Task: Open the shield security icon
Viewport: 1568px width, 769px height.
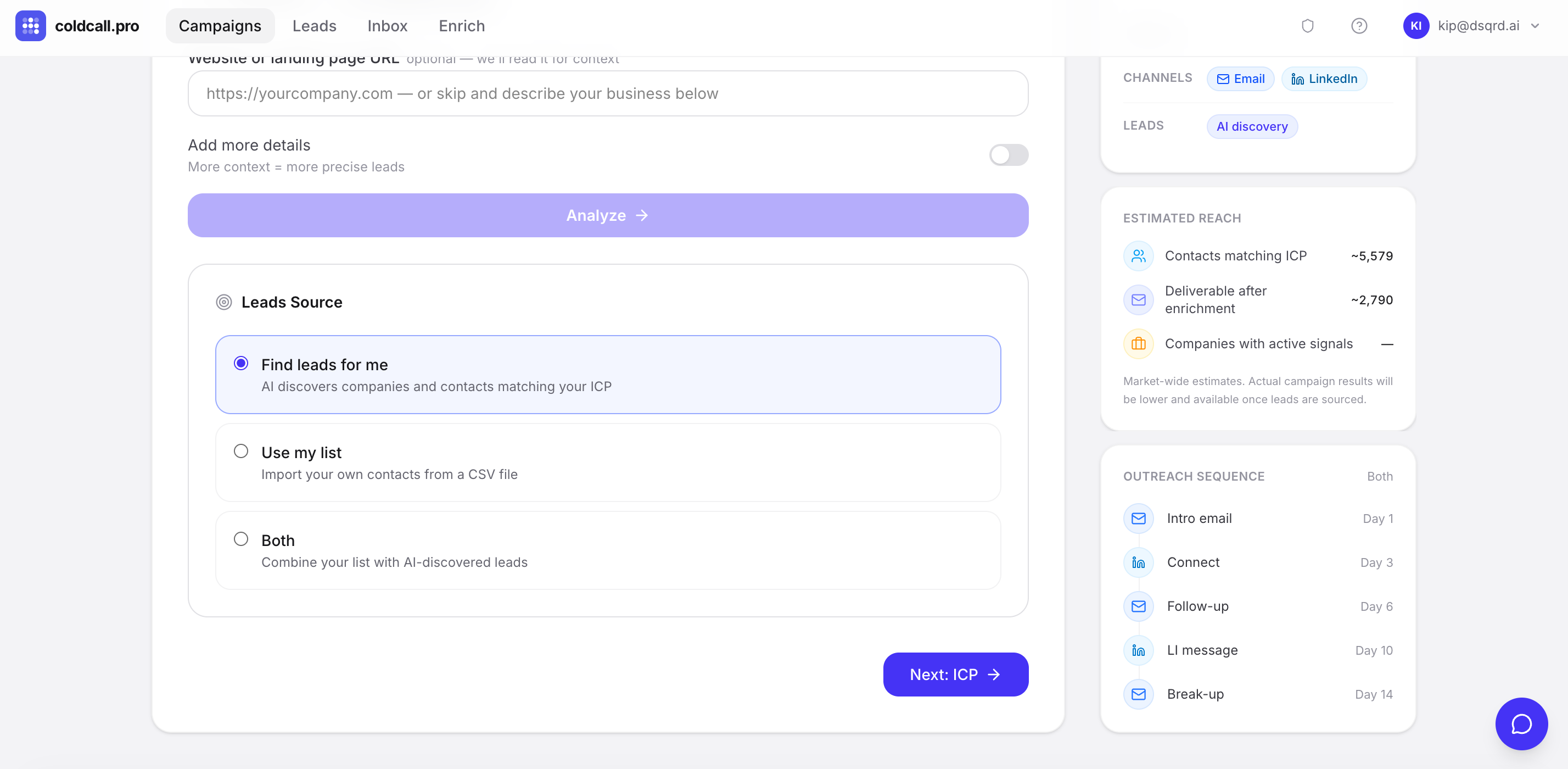Action: (x=1307, y=26)
